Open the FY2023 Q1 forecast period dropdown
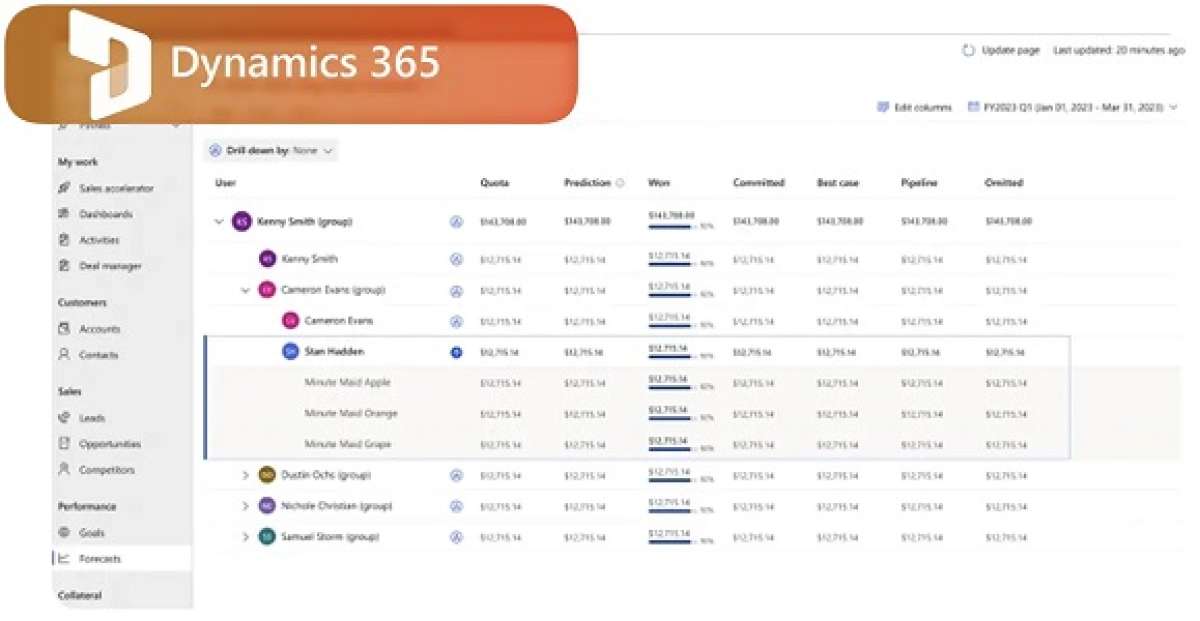 (x=1074, y=107)
